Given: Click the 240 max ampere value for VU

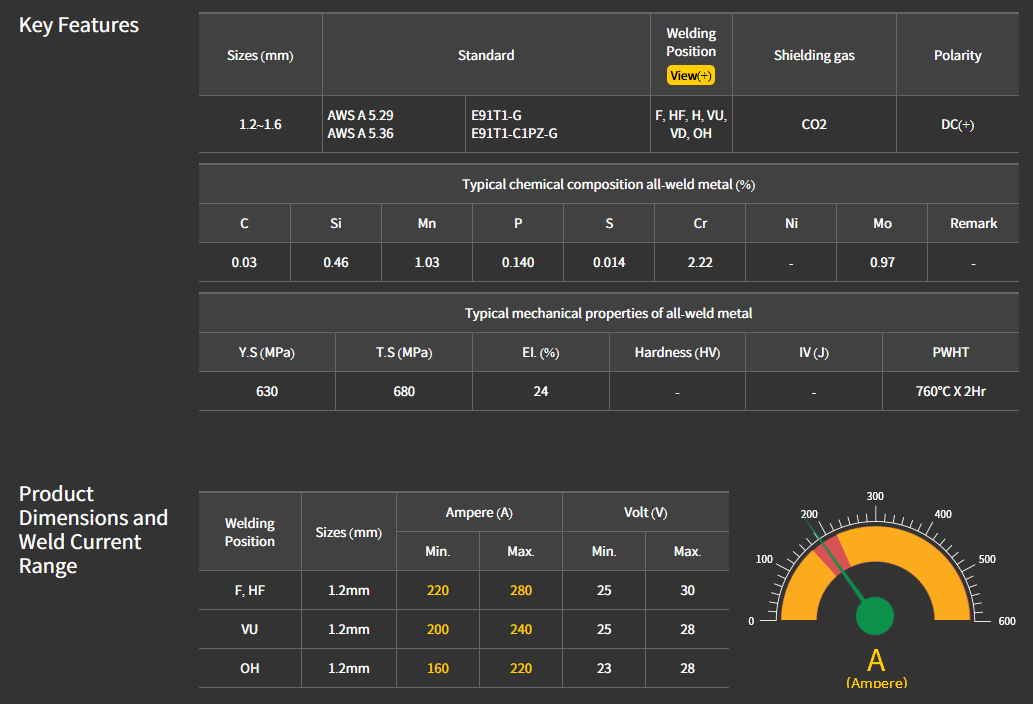Looking at the screenshot, I should [520, 629].
